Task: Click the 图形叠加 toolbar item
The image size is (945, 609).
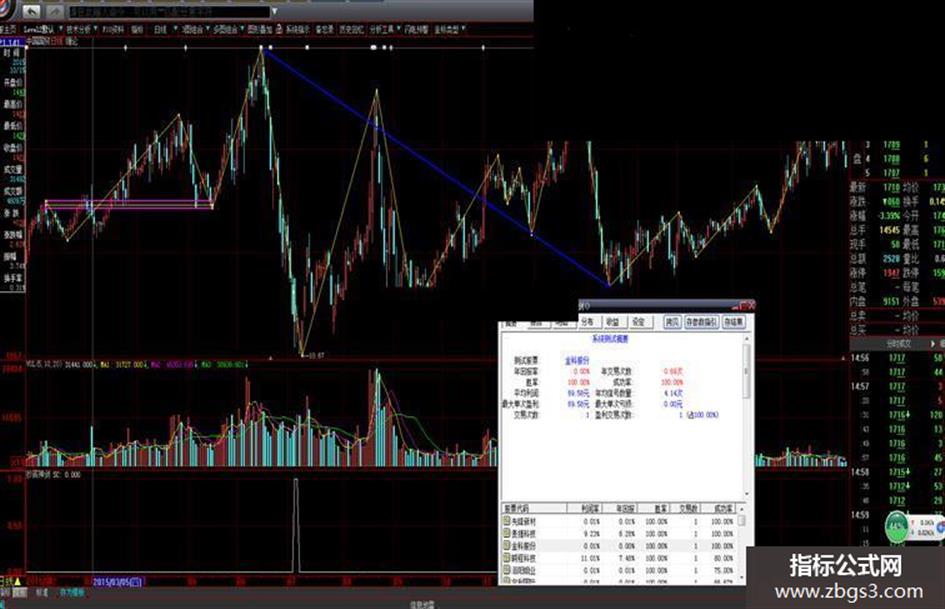Action: pyautogui.click(x=260, y=29)
